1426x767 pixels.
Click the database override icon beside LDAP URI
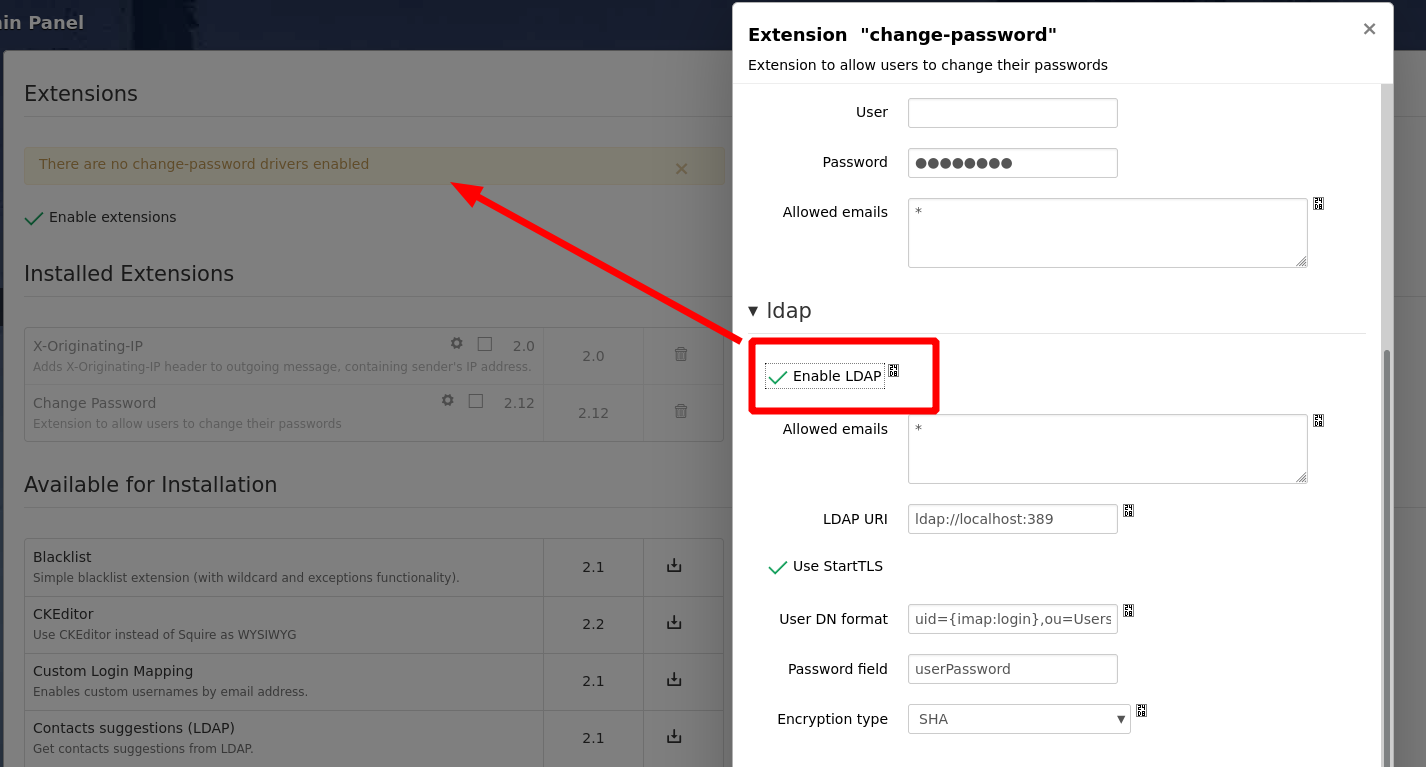pyautogui.click(x=1128, y=511)
